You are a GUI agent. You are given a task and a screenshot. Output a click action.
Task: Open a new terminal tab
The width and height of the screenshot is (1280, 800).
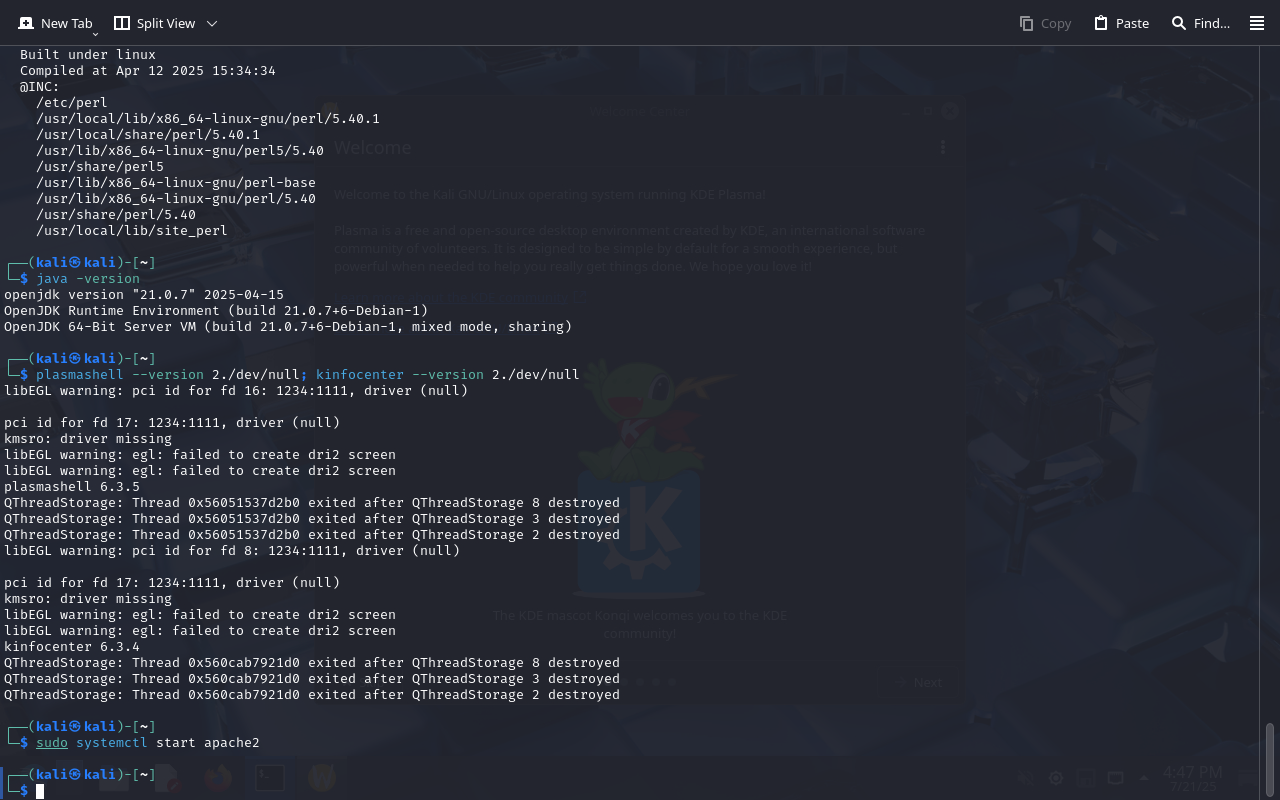pos(55,23)
